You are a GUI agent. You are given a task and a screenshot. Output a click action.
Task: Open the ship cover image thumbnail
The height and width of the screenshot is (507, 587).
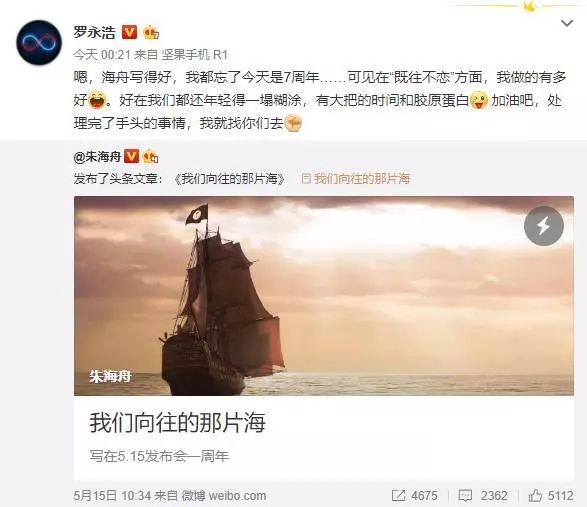pos(324,296)
